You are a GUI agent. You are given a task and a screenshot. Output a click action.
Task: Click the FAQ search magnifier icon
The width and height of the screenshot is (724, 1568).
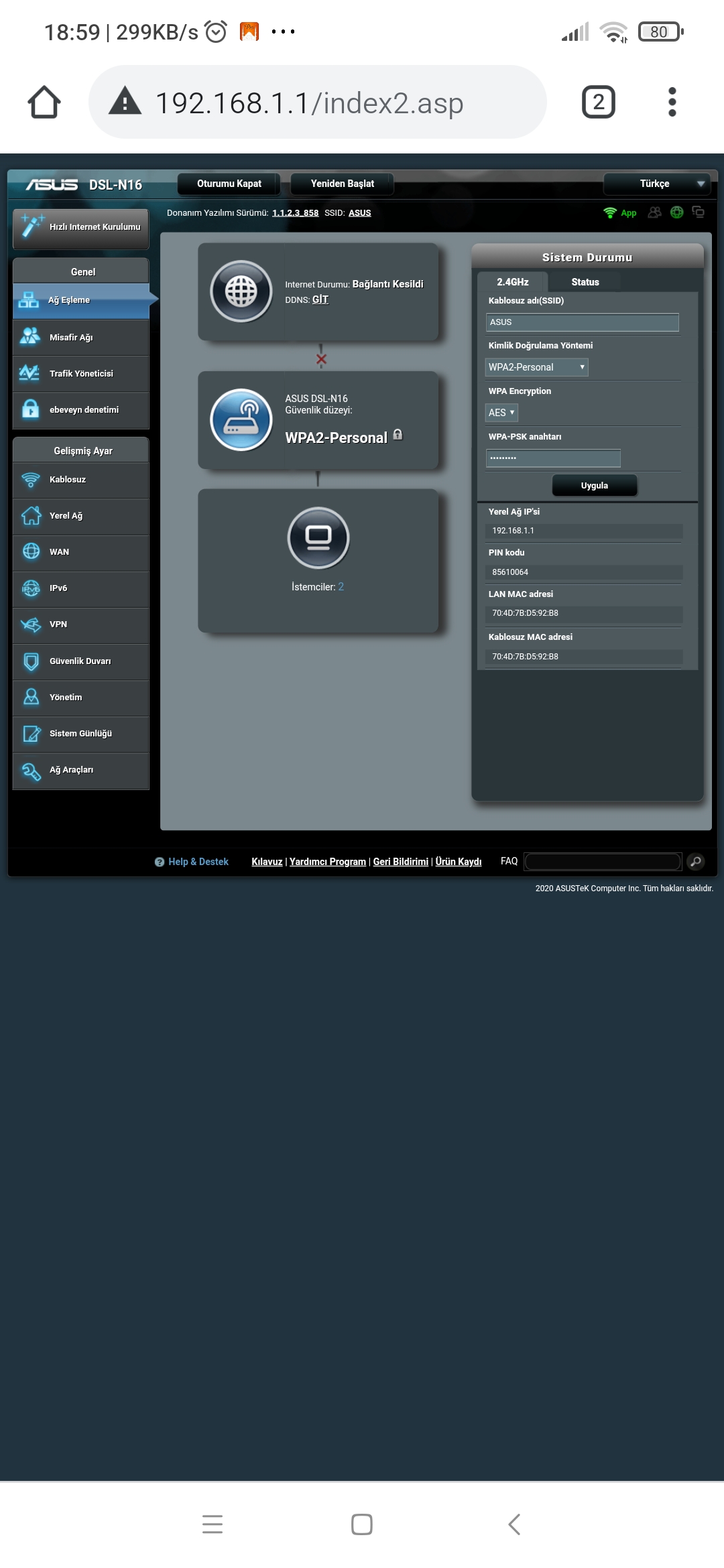(697, 862)
